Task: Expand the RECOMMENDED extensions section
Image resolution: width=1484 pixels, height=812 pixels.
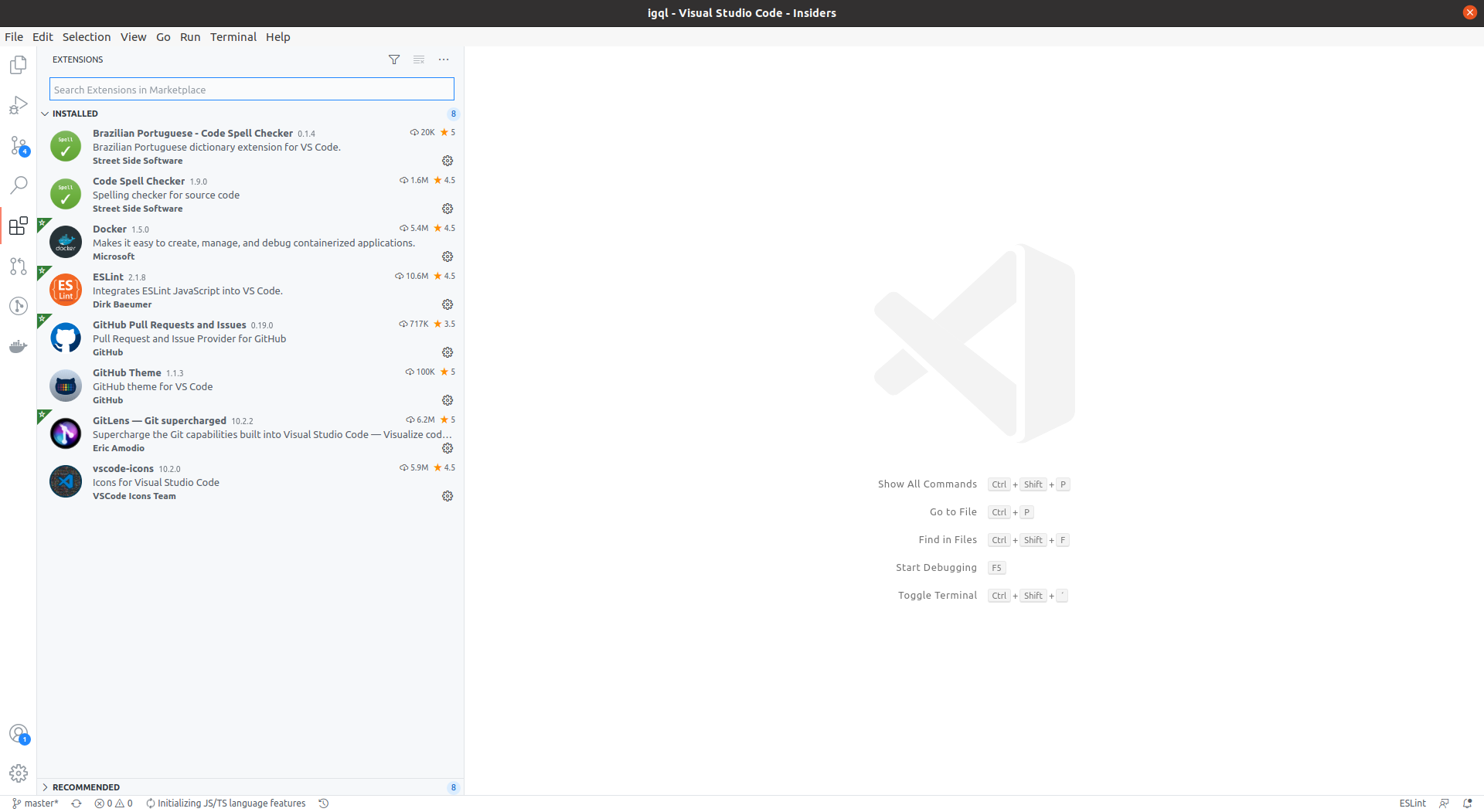Action: point(250,787)
